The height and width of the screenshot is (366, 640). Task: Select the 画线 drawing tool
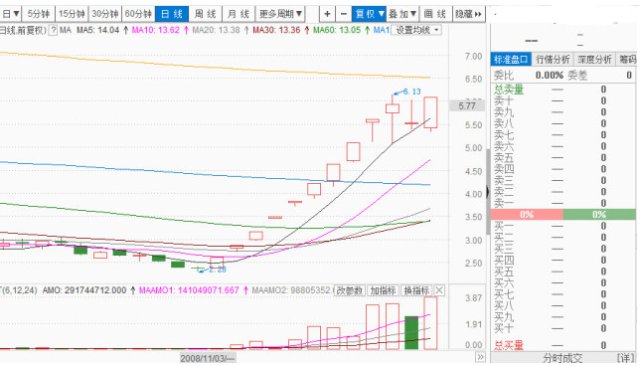[x=435, y=14]
